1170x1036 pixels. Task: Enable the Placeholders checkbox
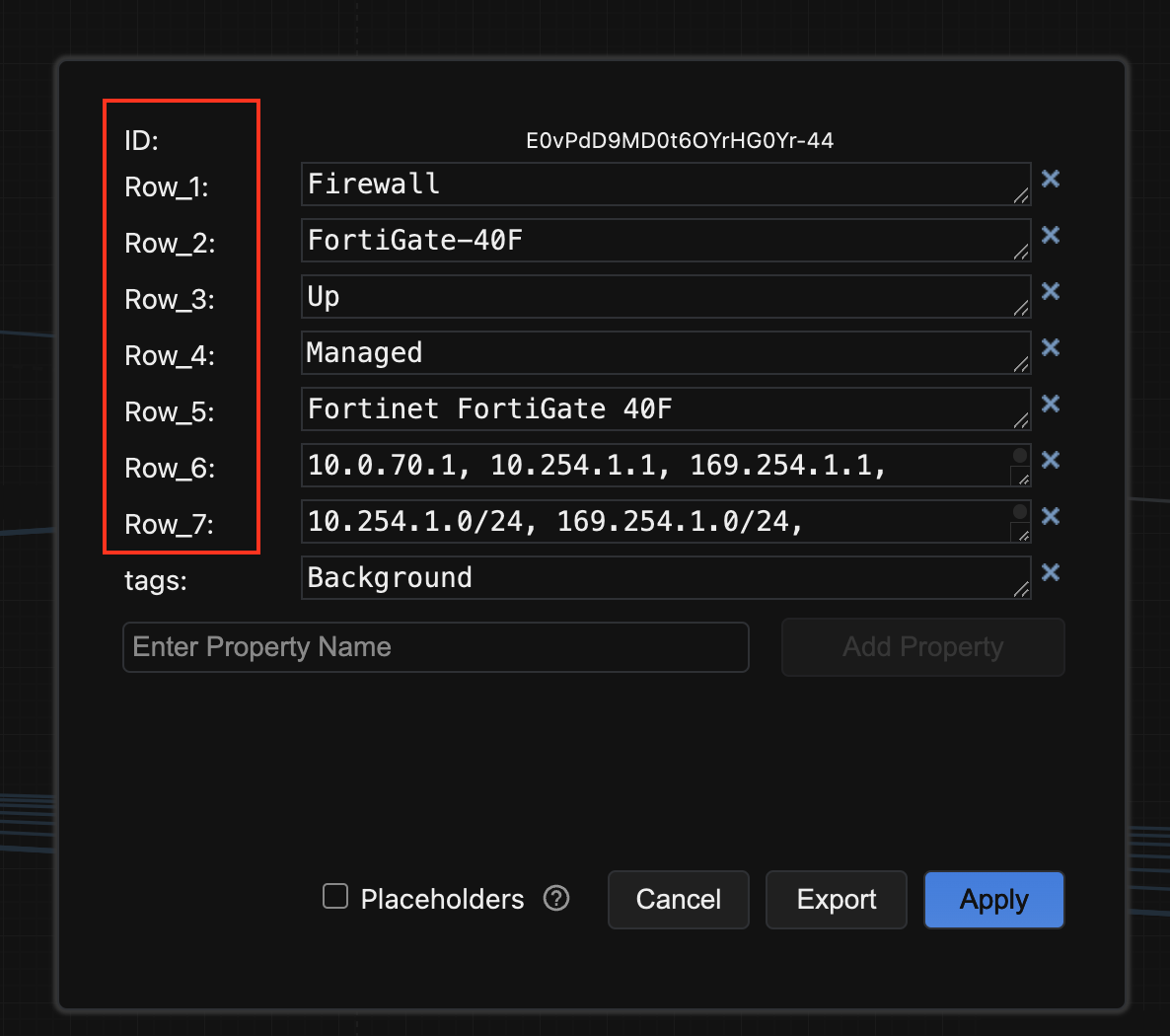tap(335, 897)
